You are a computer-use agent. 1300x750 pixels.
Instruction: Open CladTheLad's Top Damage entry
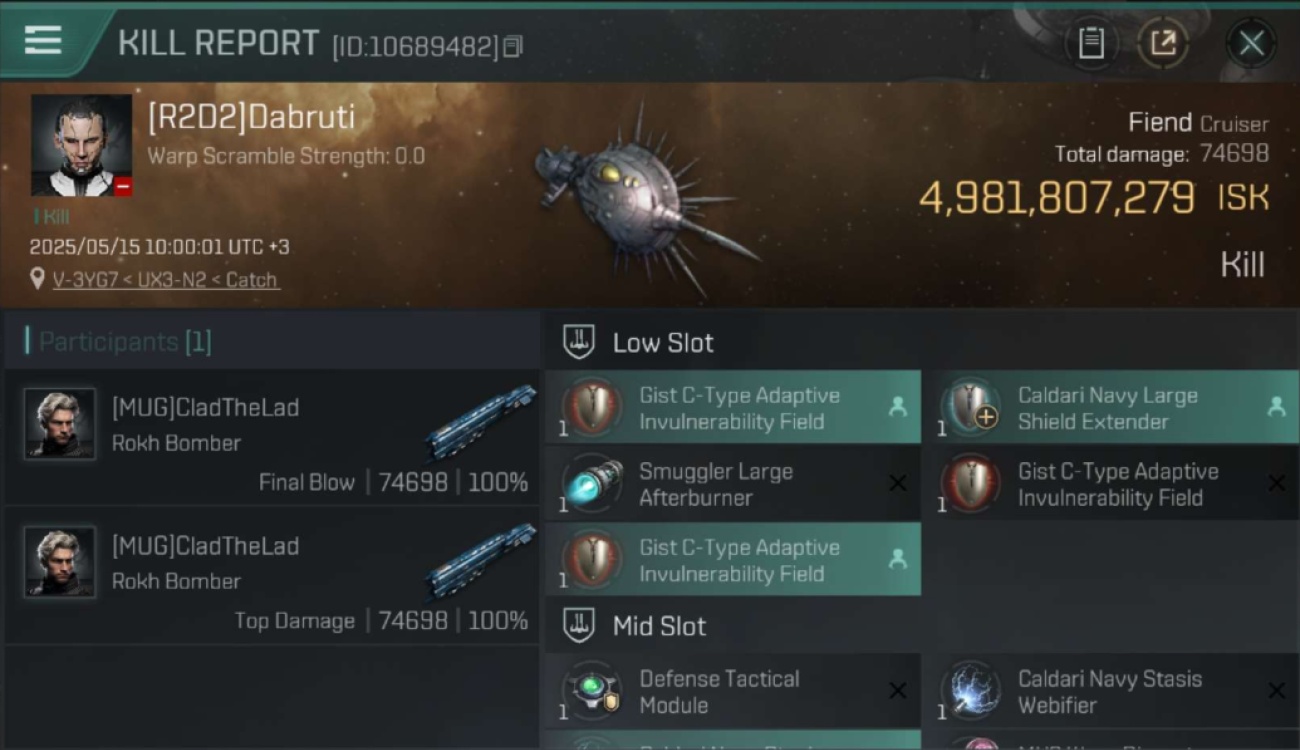click(x=272, y=575)
